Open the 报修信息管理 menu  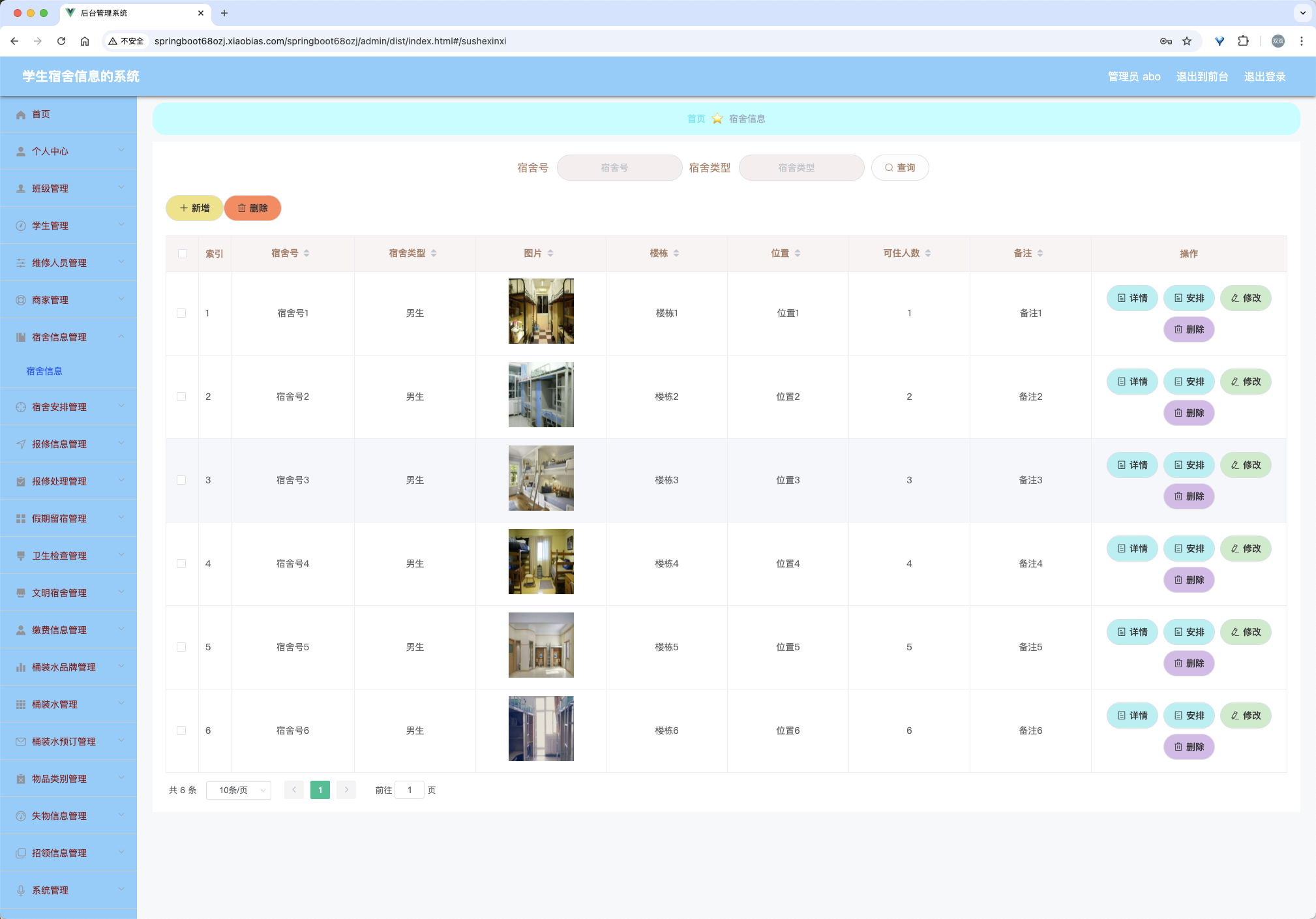tap(68, 444)
